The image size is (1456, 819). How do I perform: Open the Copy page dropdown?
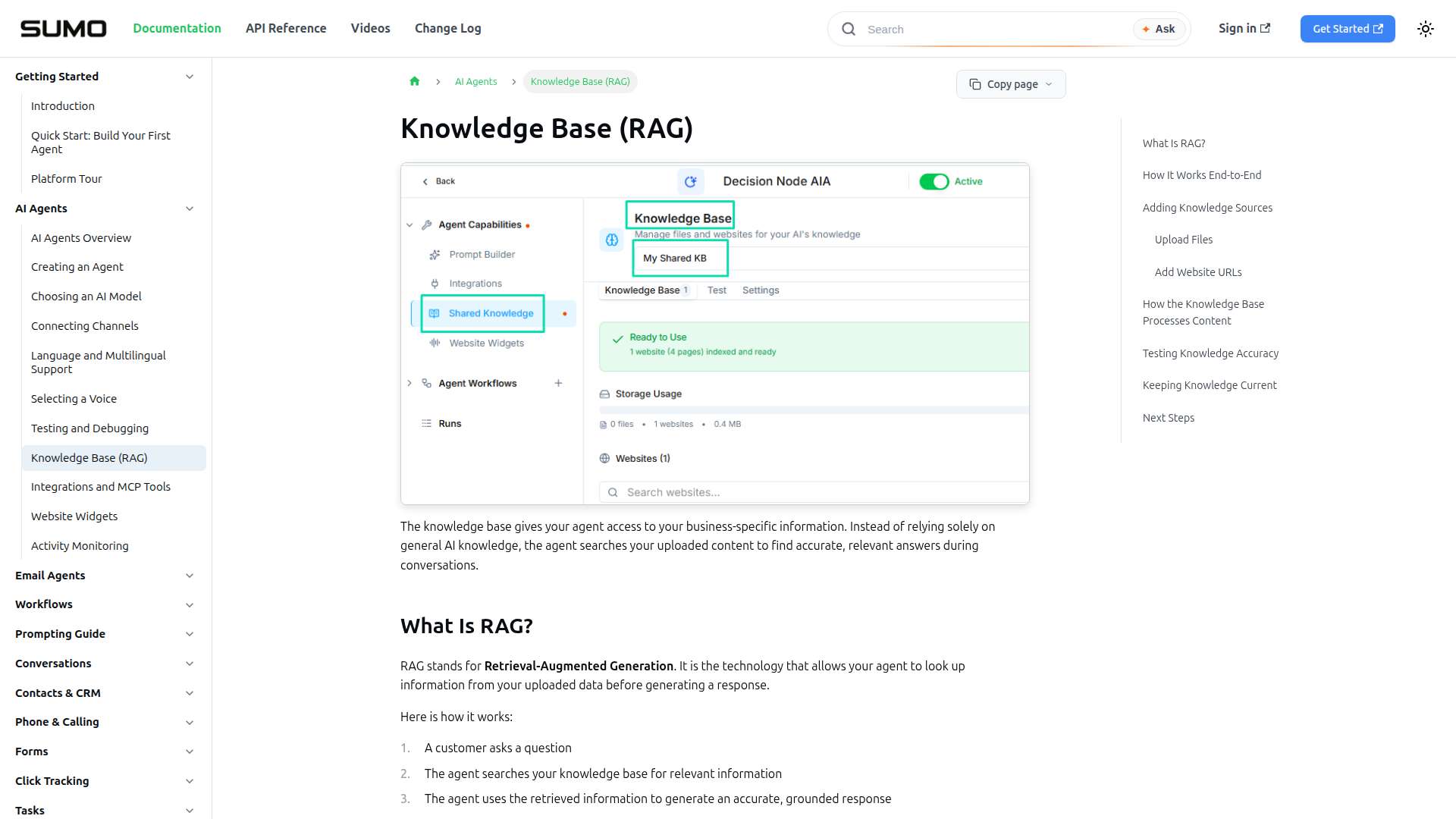click(1011, 84)
